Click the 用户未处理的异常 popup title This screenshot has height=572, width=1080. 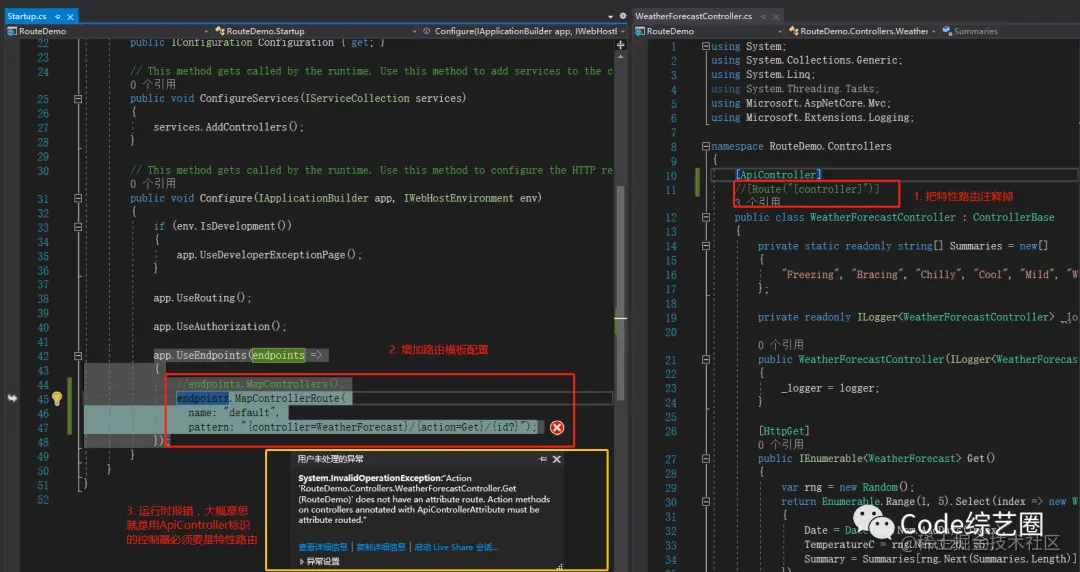click(x=331, y=459)
